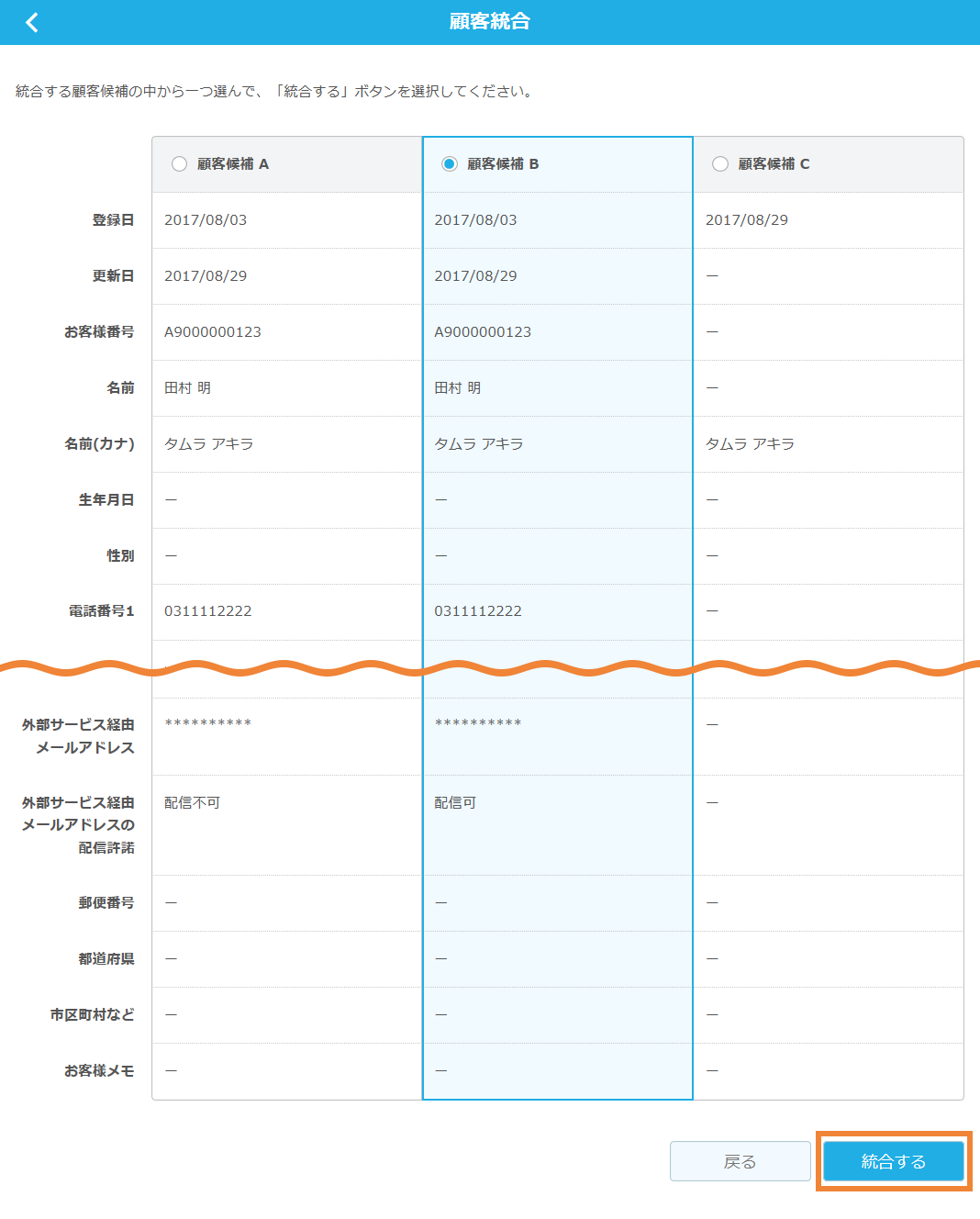The width and height of the screenshot is (980, 1219).
Task: Select the 顧客候補 B radio button
Action: (449, 163)
